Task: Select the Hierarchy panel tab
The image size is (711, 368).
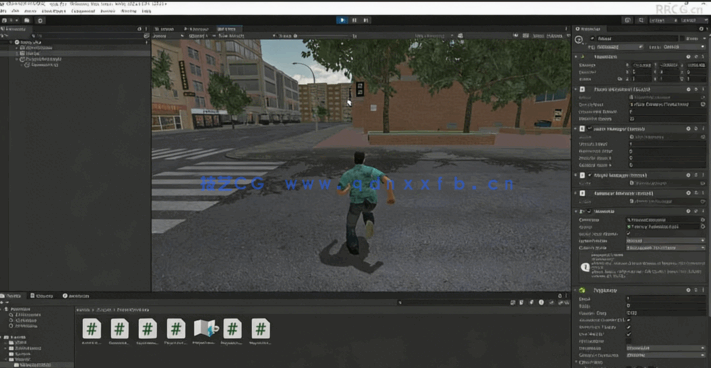Action: click(x=15, y=29)
